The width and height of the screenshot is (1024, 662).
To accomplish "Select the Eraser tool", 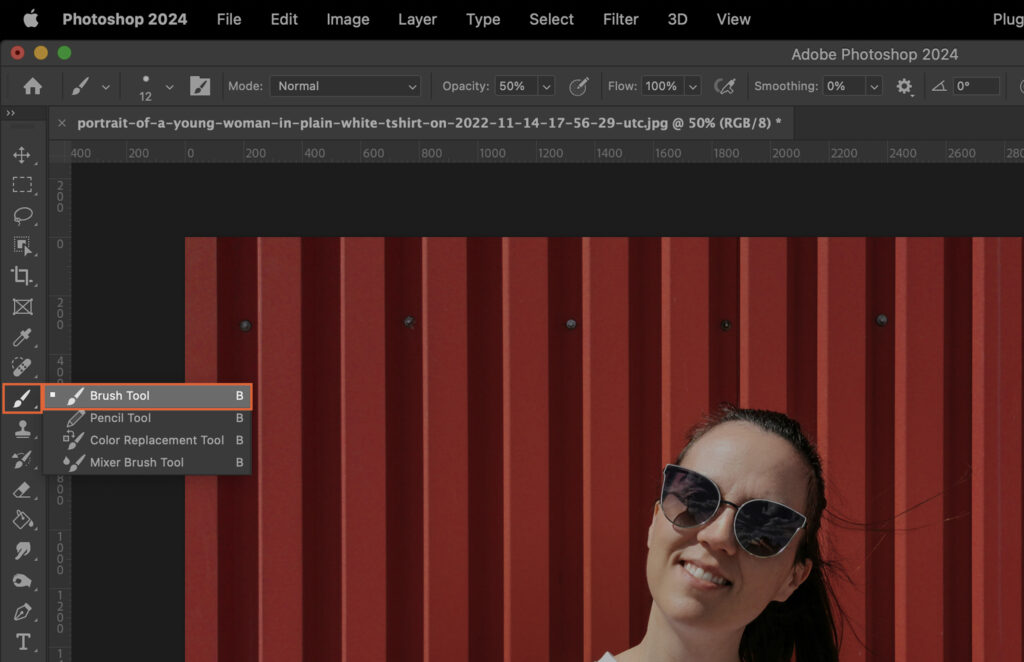I will click(22, 490).
